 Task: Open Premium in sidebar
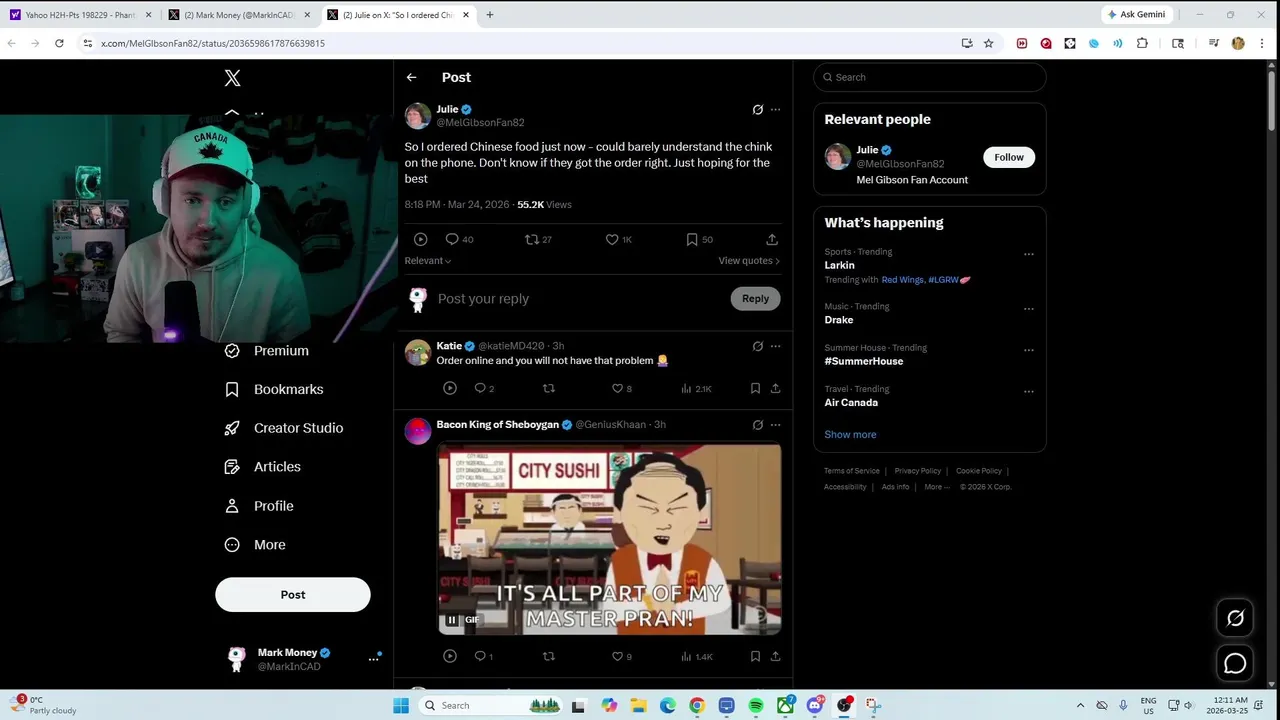[267, 351]
